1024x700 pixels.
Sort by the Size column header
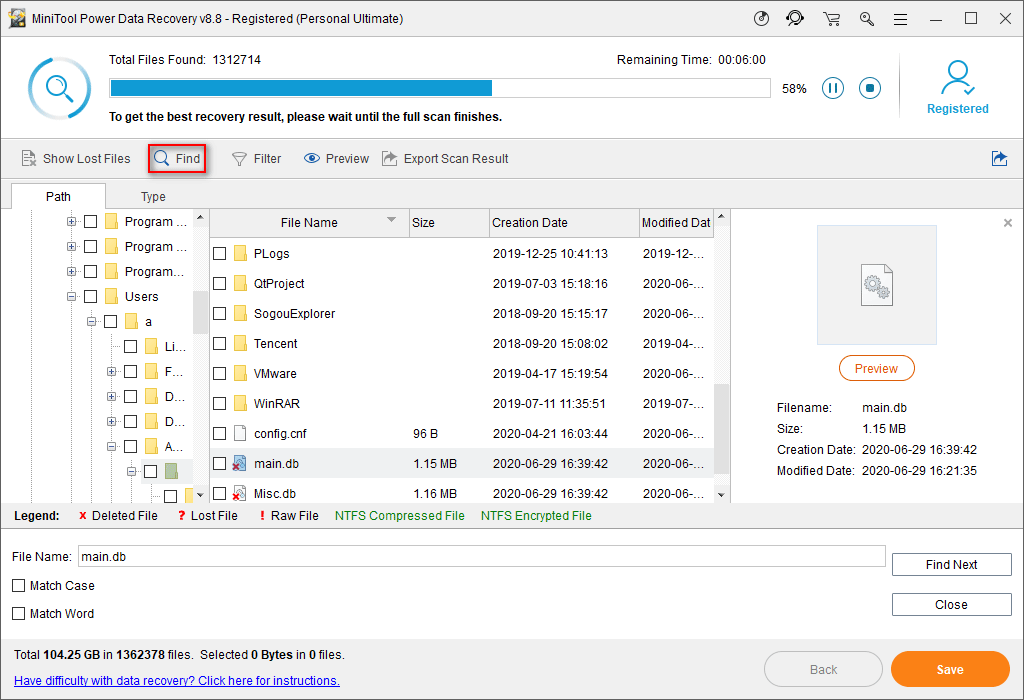coord(449,223)
